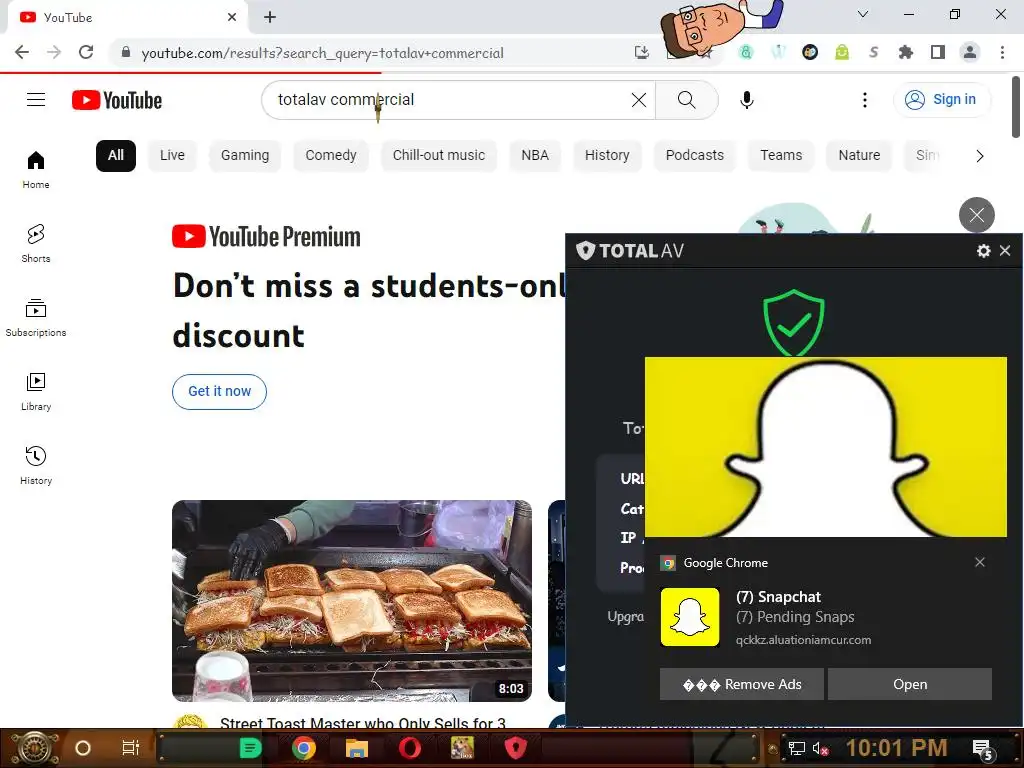Select the Live filter chip

pyautogui.click(x=172, y=155)
